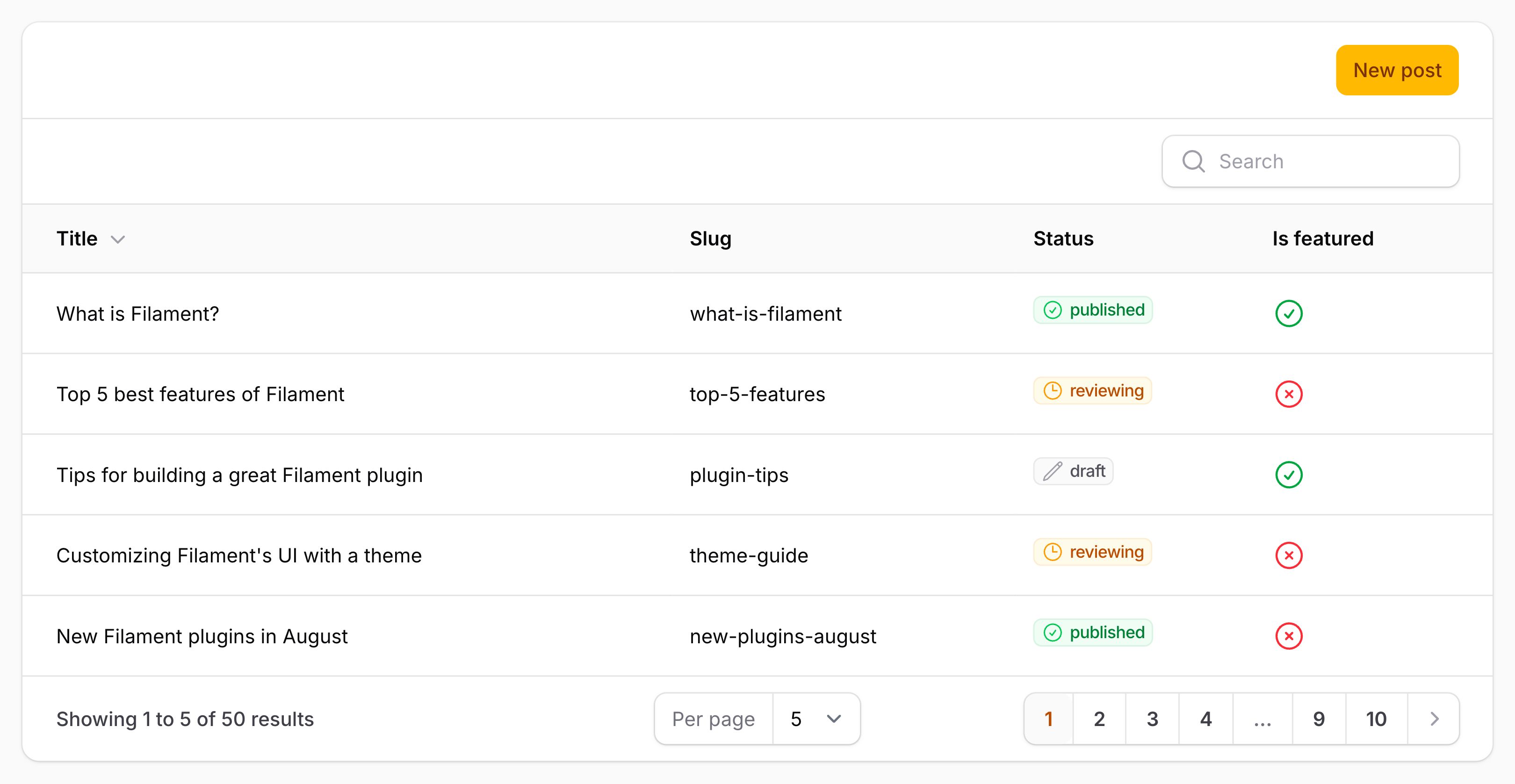Jump to page 2
This screenshot has width=1515, height=784.
pyautogui.click(x=1099, y=719)
